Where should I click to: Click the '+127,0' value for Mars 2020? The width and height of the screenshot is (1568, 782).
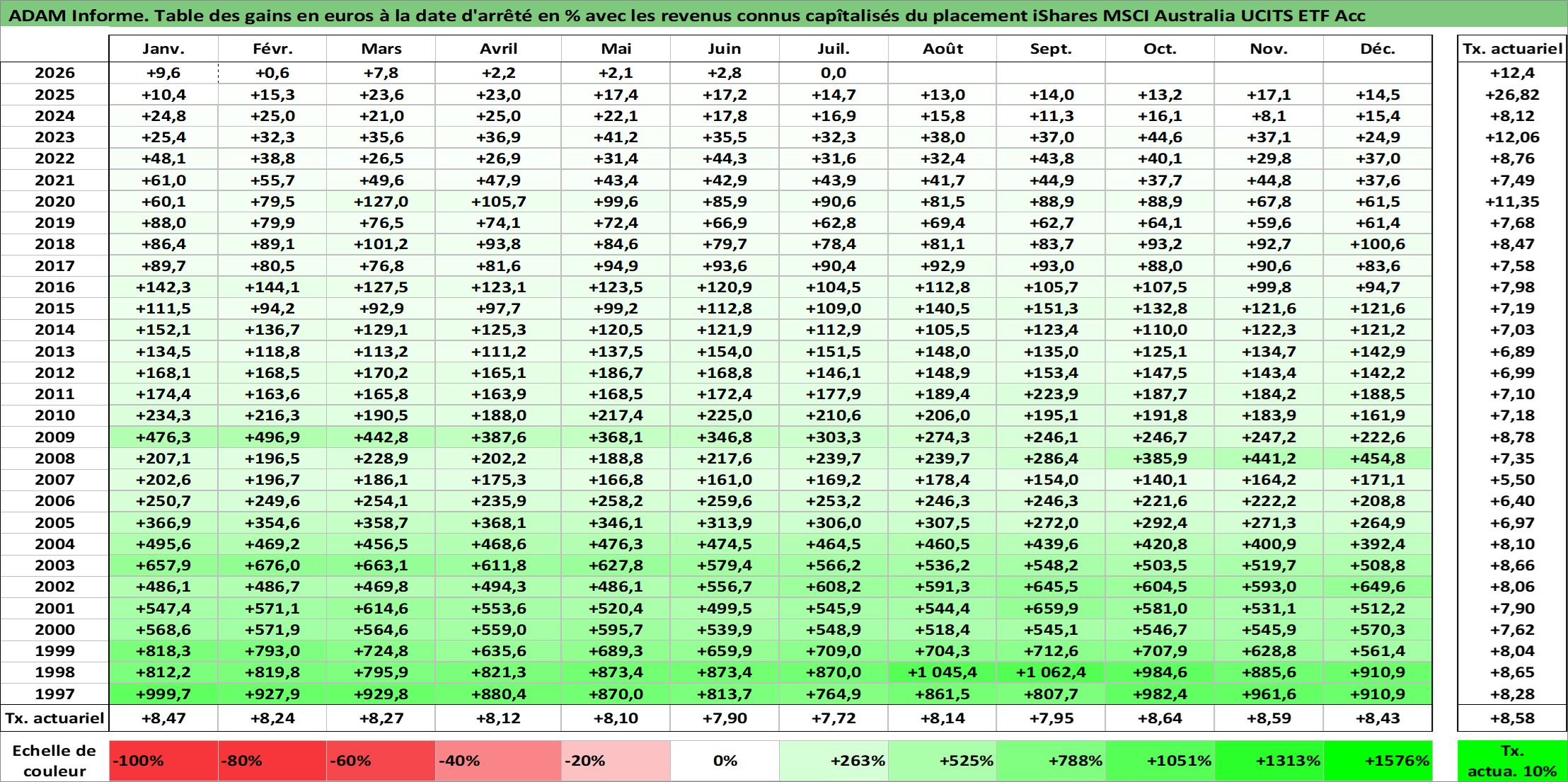(x=381, y=202)
